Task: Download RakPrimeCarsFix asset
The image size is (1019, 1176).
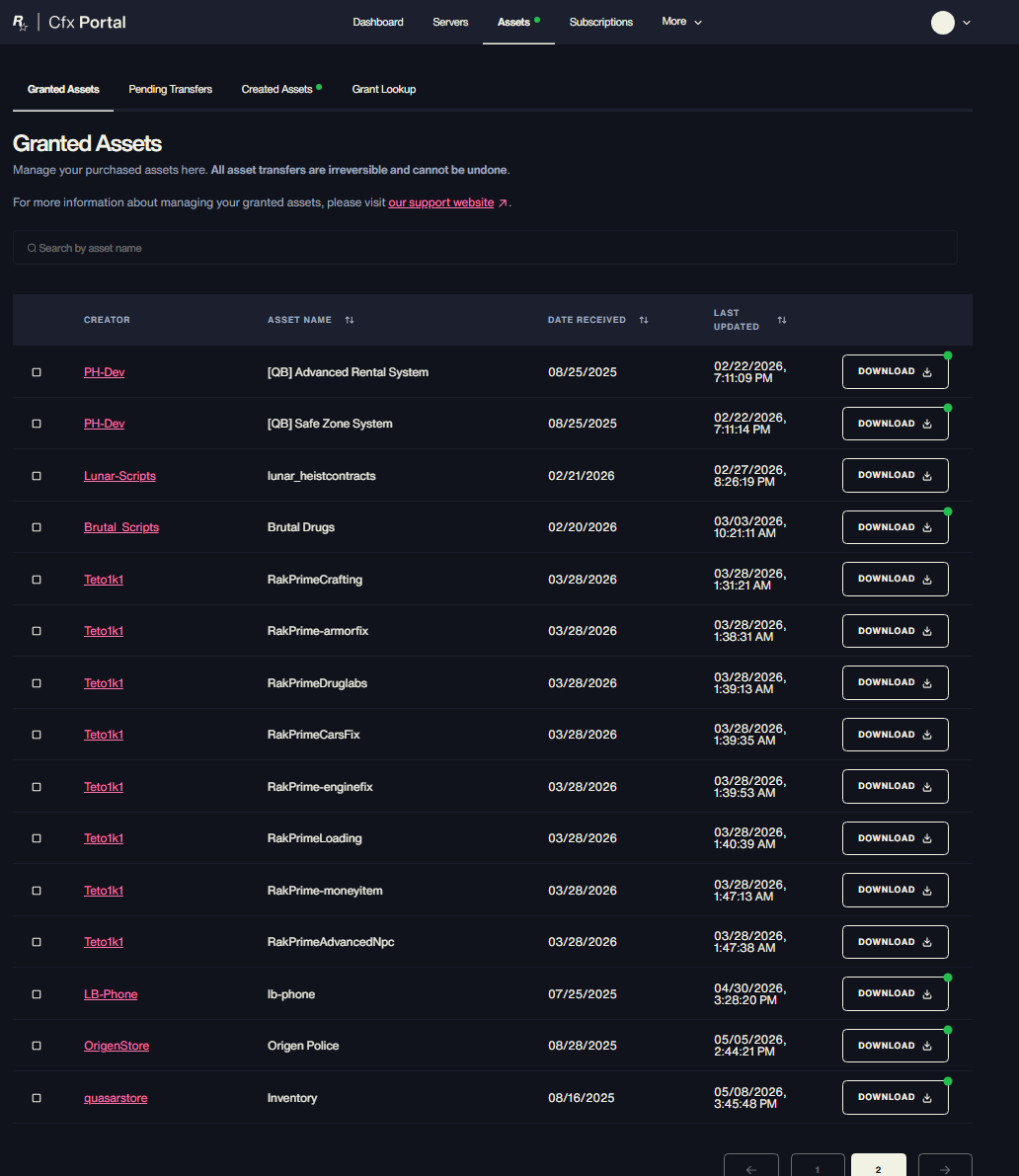Action: pyautogui.click(x=896, y=735)
